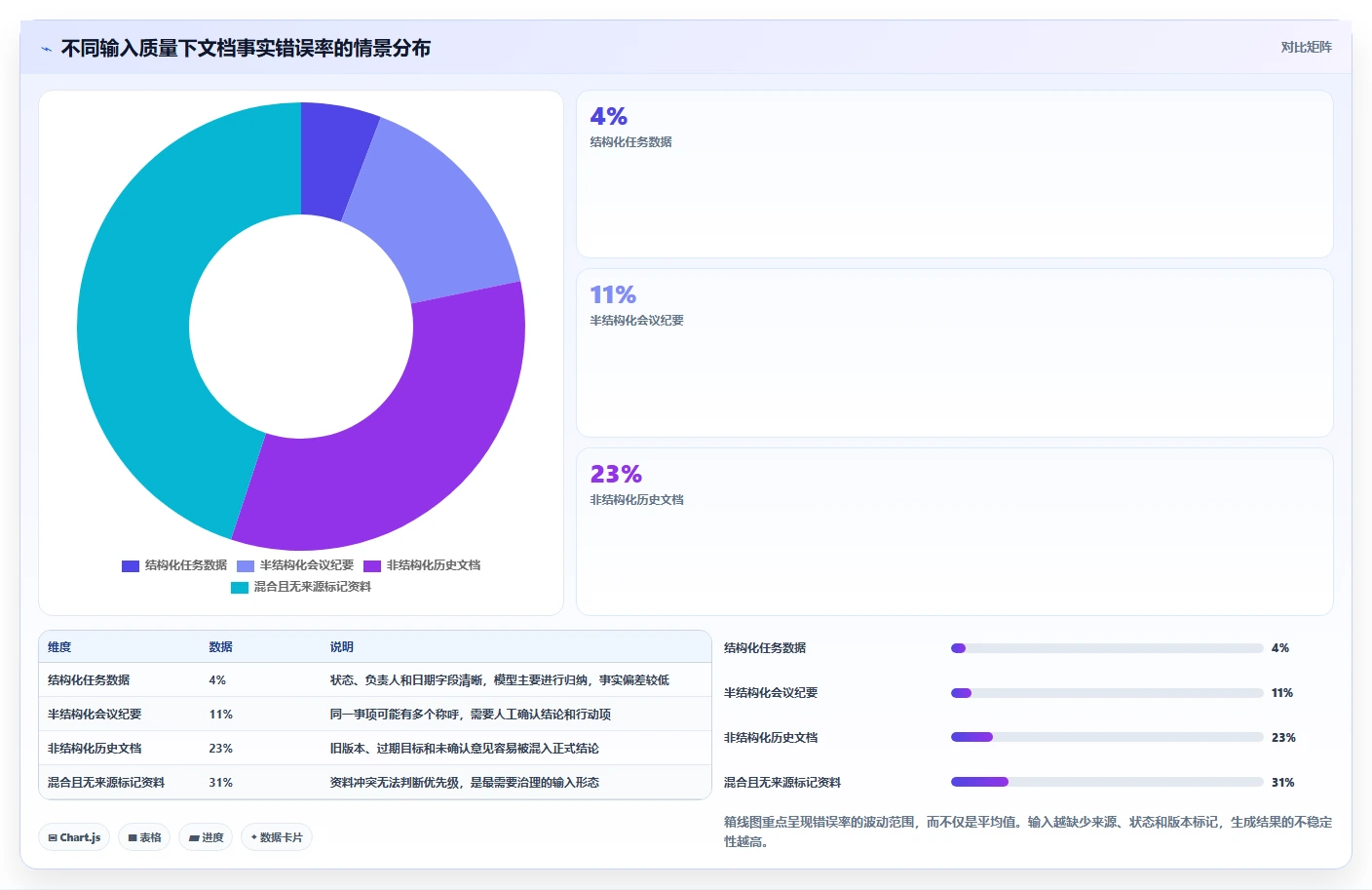The height and width of the screenshot is (890, 1372).
Task: Click description starting with 资料冲突无法判断
Action: tap(464, 783)
